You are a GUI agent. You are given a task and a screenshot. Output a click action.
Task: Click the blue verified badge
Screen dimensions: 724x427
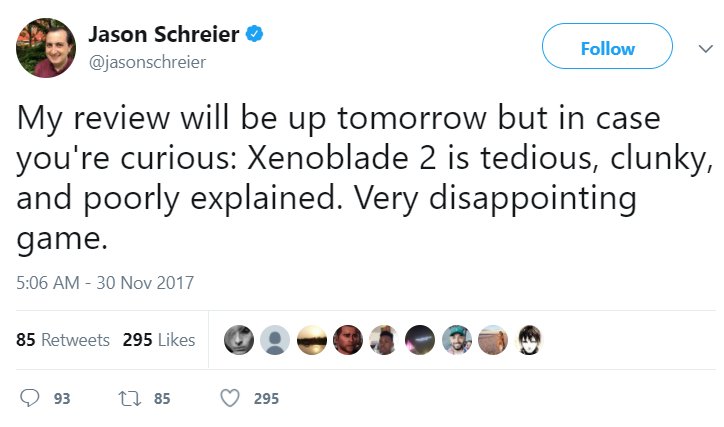click(256, 35)
